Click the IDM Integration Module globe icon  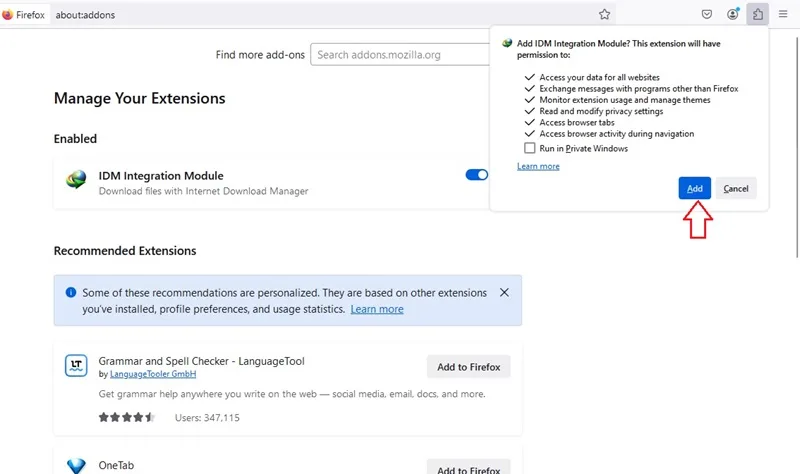76,180
